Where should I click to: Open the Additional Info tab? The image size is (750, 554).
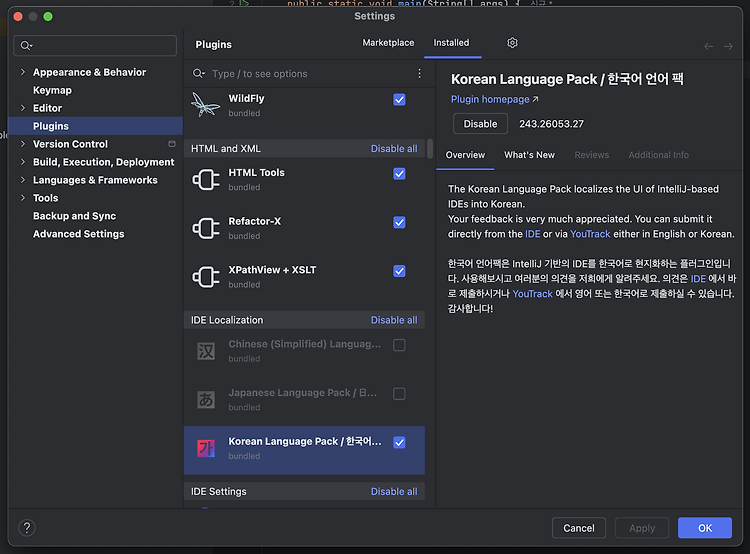tap(659, 155)
